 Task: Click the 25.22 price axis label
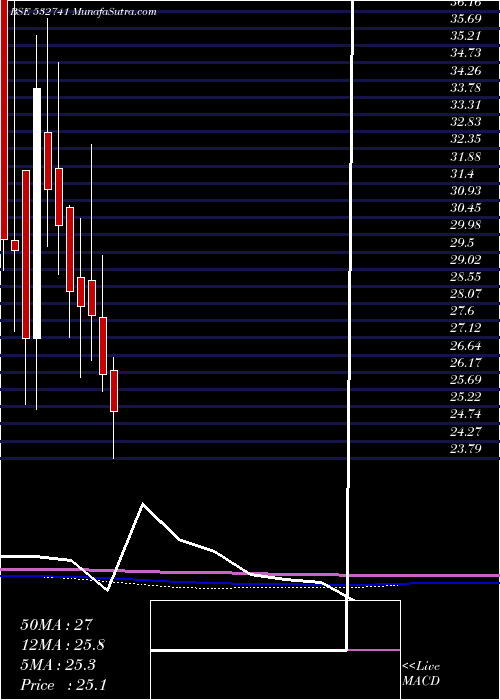(466, 398)
